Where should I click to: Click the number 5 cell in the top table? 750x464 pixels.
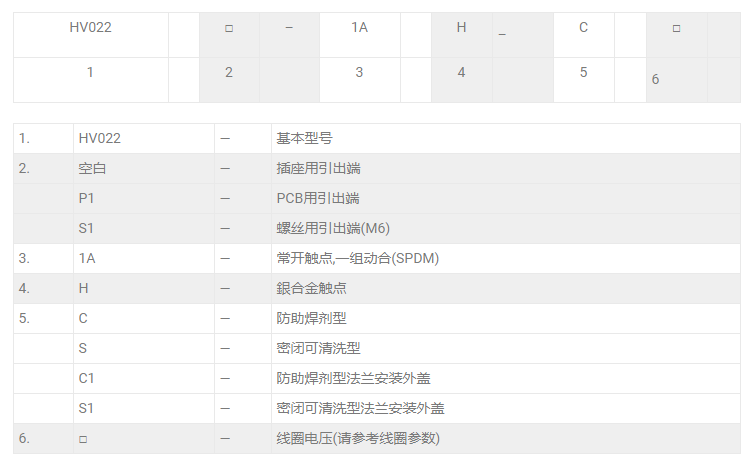pos(583,72)
